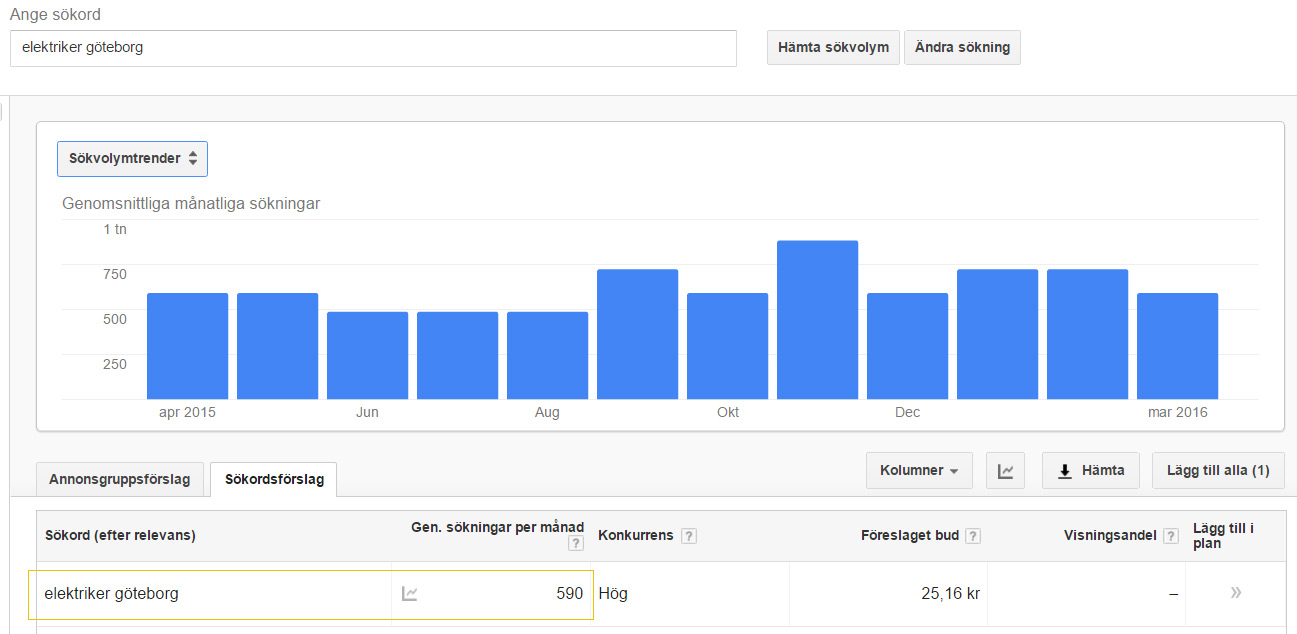
Task: Expand the Sökvolymtrender dropdown
Action: pyautogui.click(x=133, y=159)
